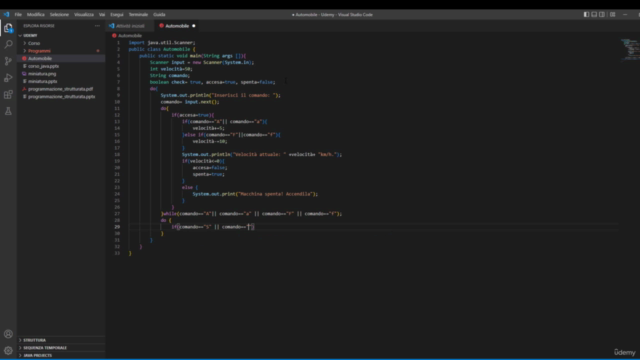Viewport: 640px width, 360px height.
Task: Open the Vai menu
Action: (102, 14)
